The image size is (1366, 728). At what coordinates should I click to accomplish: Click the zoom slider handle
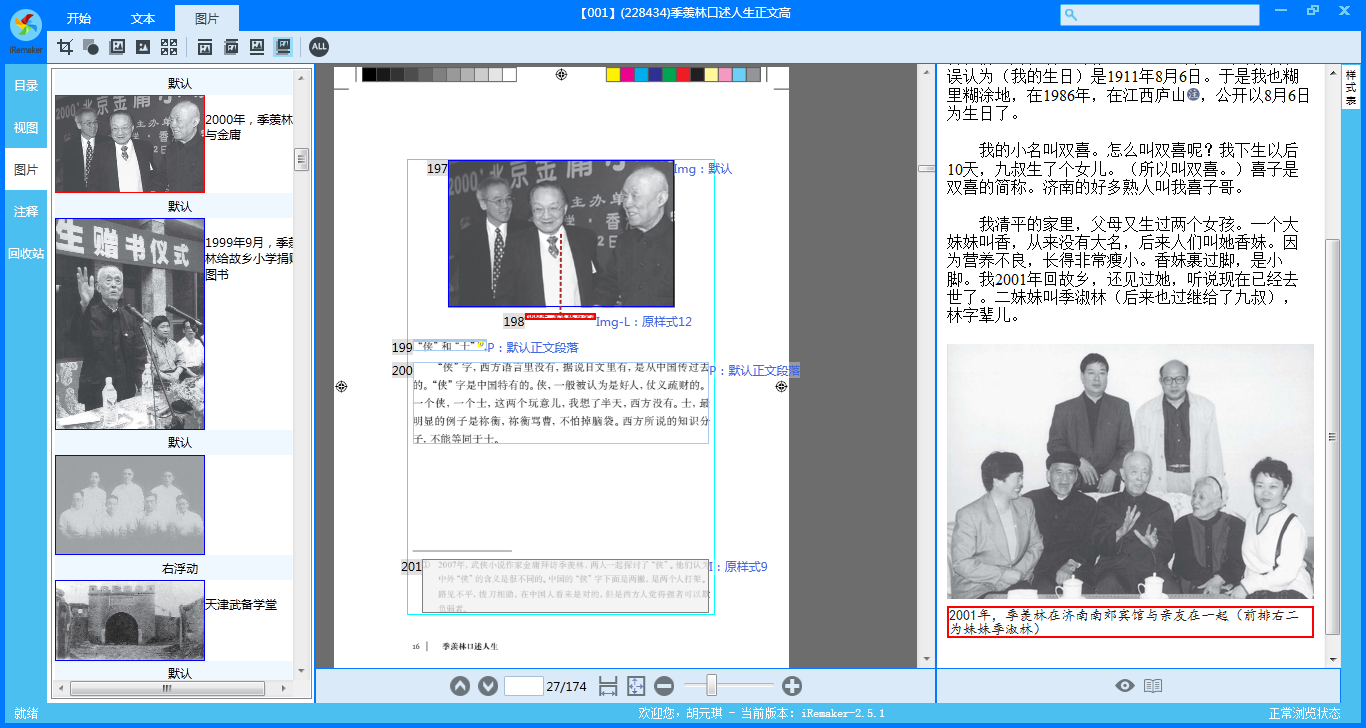711,685
